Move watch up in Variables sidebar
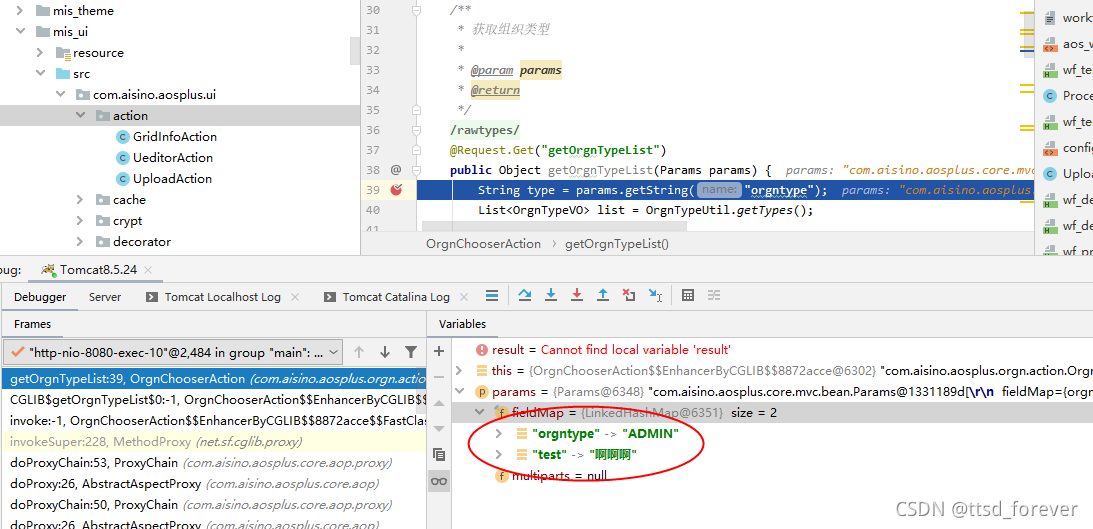 [439, 403]
